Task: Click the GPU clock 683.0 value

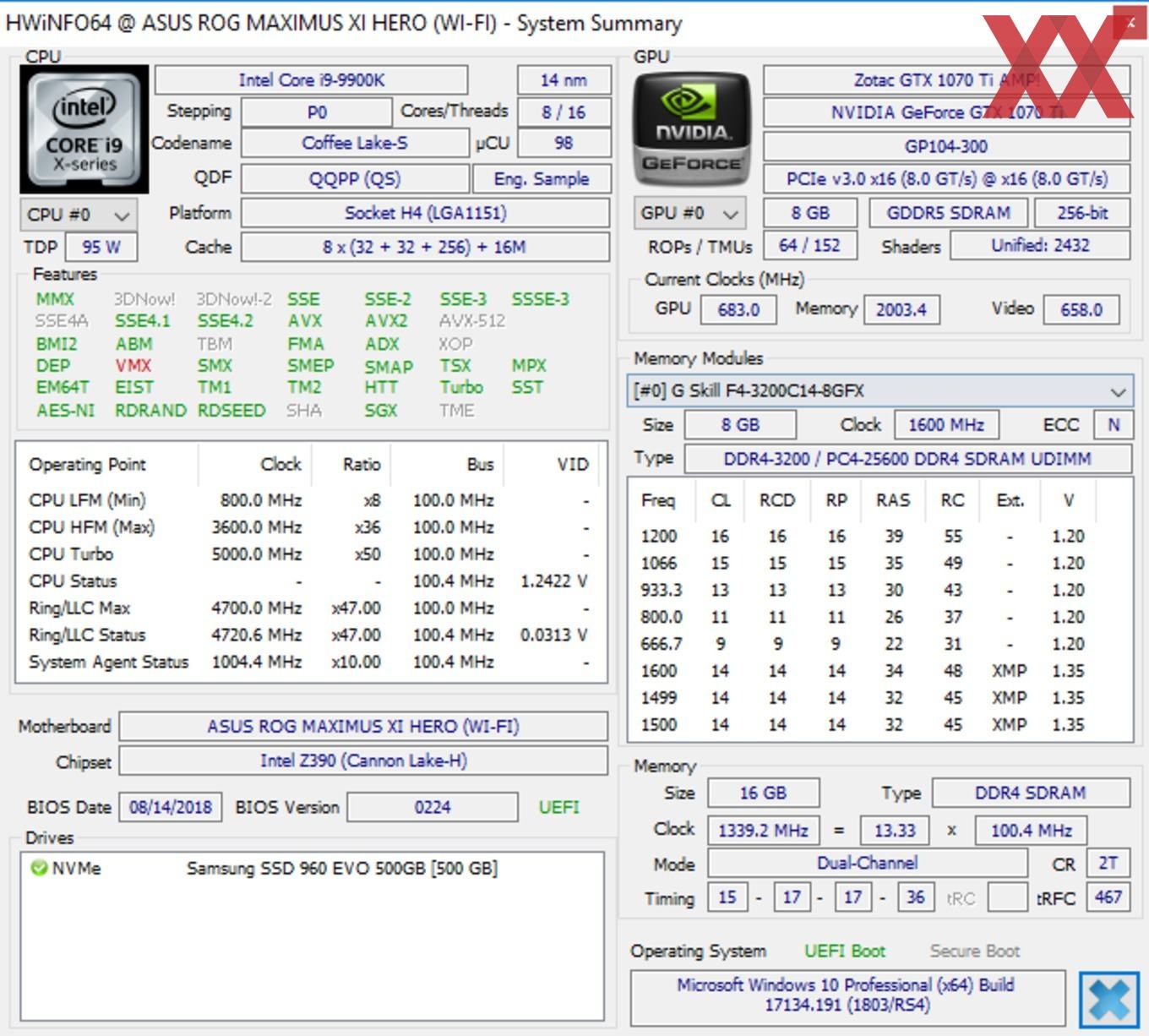Action: (x=738, y=309)
